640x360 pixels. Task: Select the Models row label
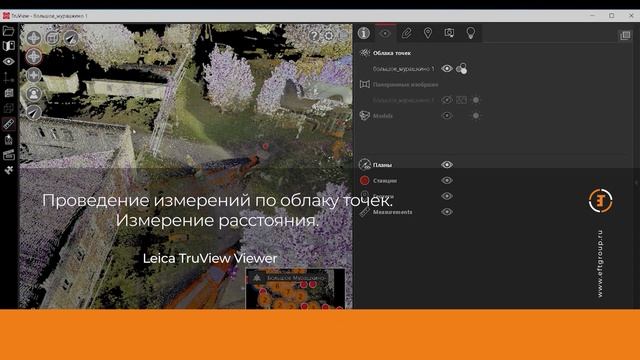click(x=382, y=116)
